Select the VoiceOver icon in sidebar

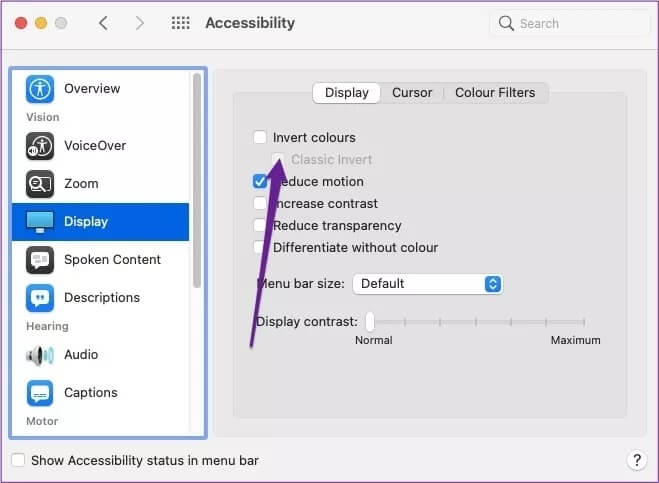click(40, 146)
